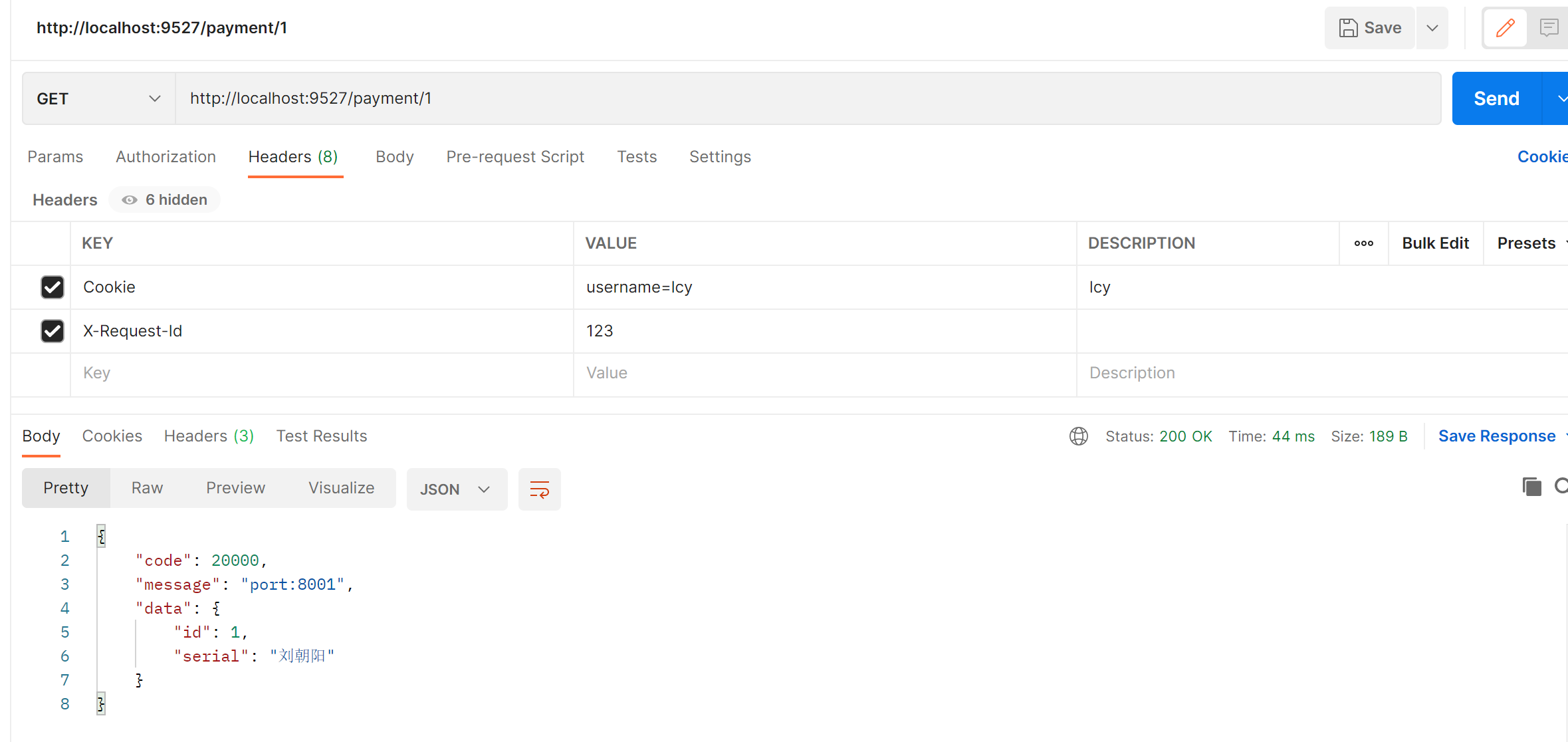Copy response with copy icon
The image size is (1568, 742).
pyautogui.click(x=1531, y=487)
